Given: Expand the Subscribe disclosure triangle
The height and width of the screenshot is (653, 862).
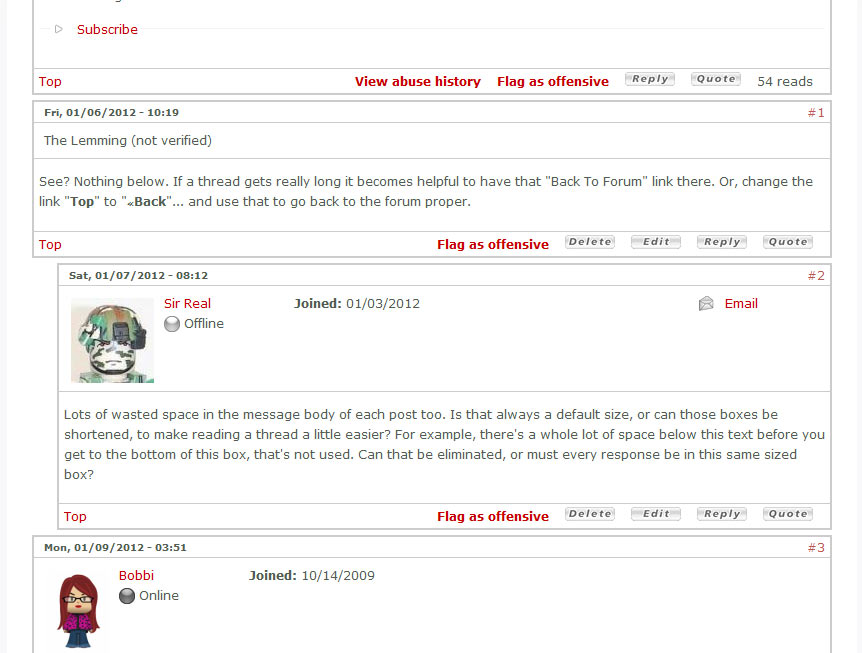Looking at the screenshot, I should tap(59, 29).
